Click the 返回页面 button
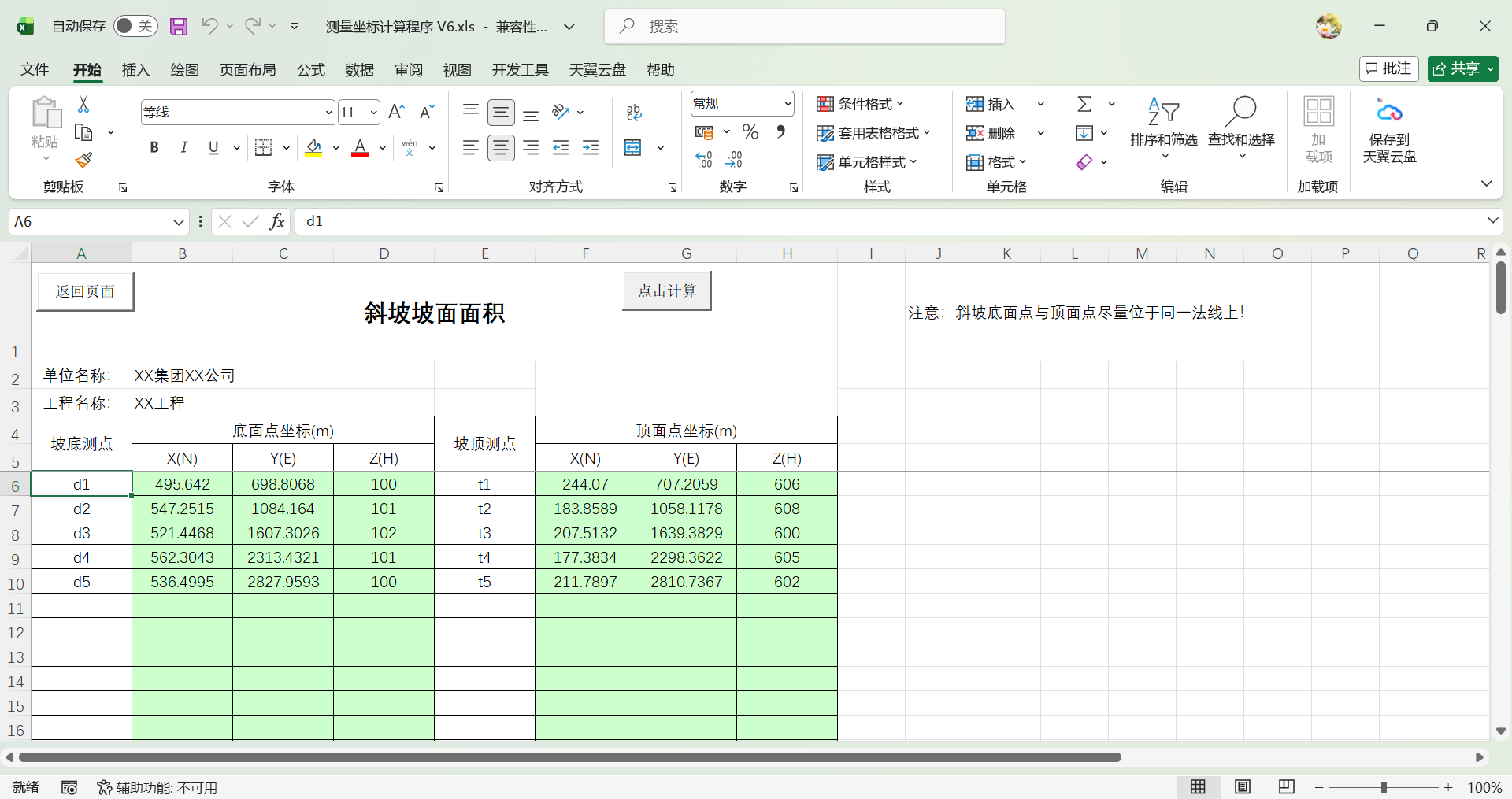The height and width of the screenshot is (799, 1512). (x=85, y=291)
